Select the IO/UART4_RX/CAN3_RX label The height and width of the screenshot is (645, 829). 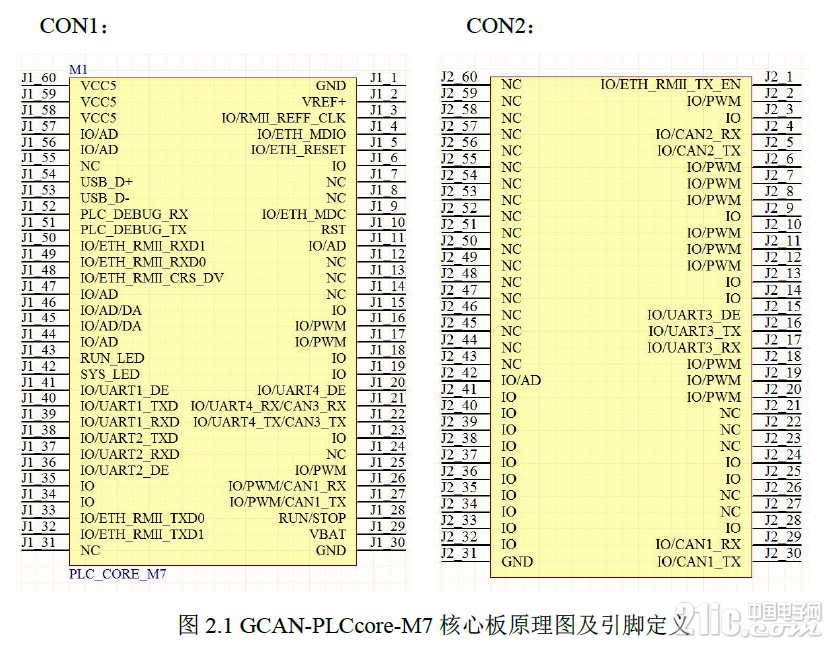[268, 406]
